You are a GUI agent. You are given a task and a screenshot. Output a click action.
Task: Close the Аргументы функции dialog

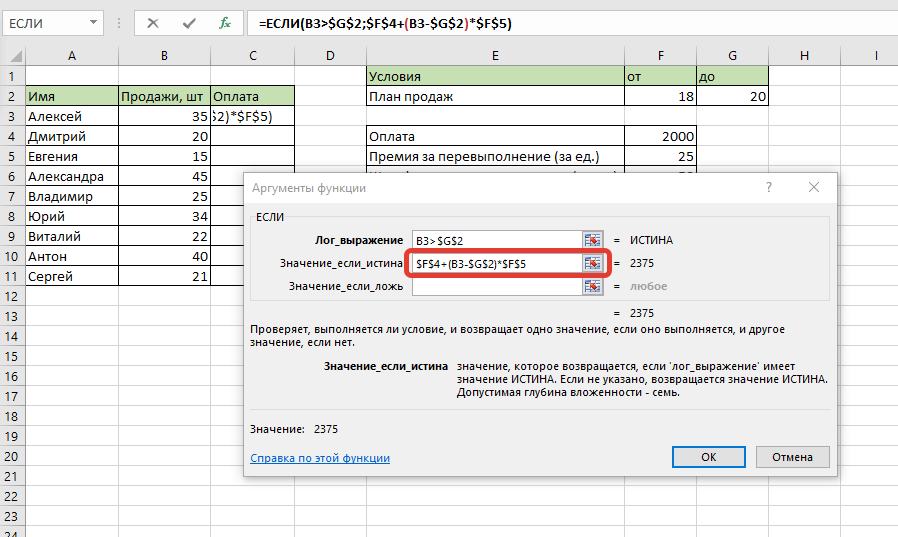coord(814,187)
